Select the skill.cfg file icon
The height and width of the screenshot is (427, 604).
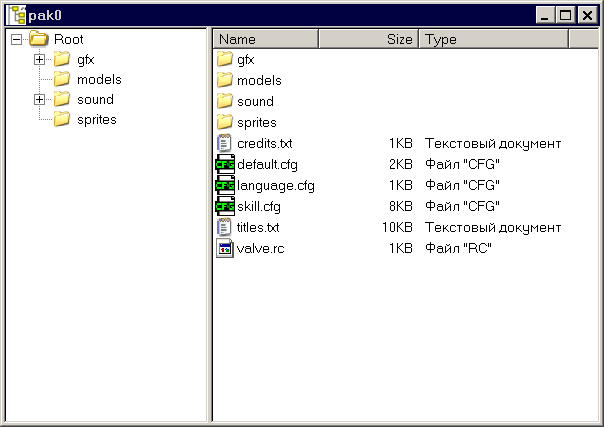(x=225, y=206)
